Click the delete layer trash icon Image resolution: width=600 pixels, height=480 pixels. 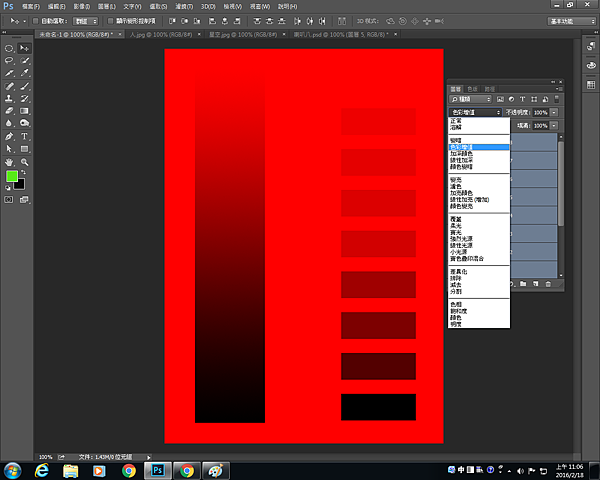pos(548,284)
